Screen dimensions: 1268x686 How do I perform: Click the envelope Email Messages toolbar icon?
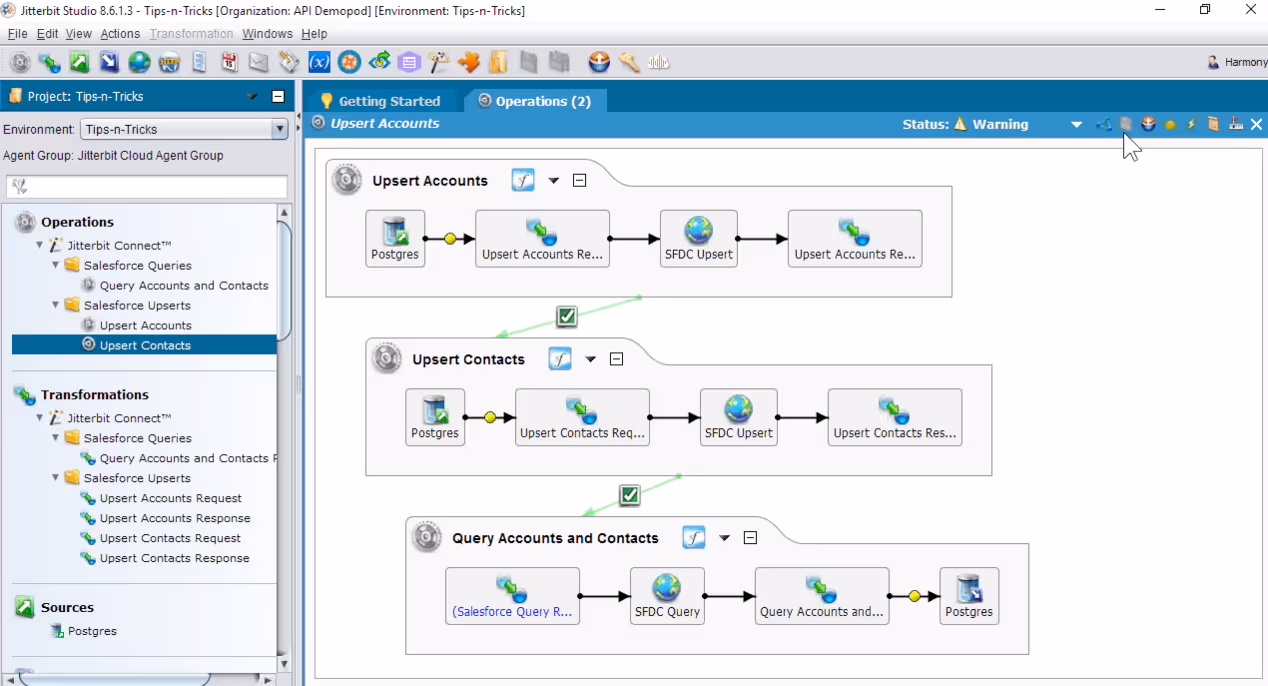(x=260, y=62)
